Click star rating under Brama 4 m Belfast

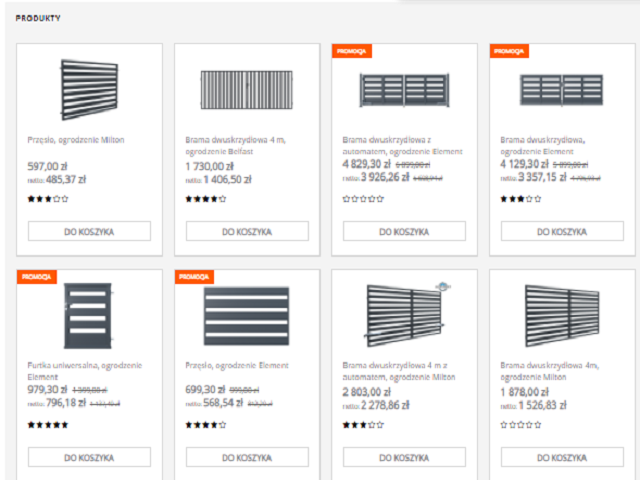[205, 199]
